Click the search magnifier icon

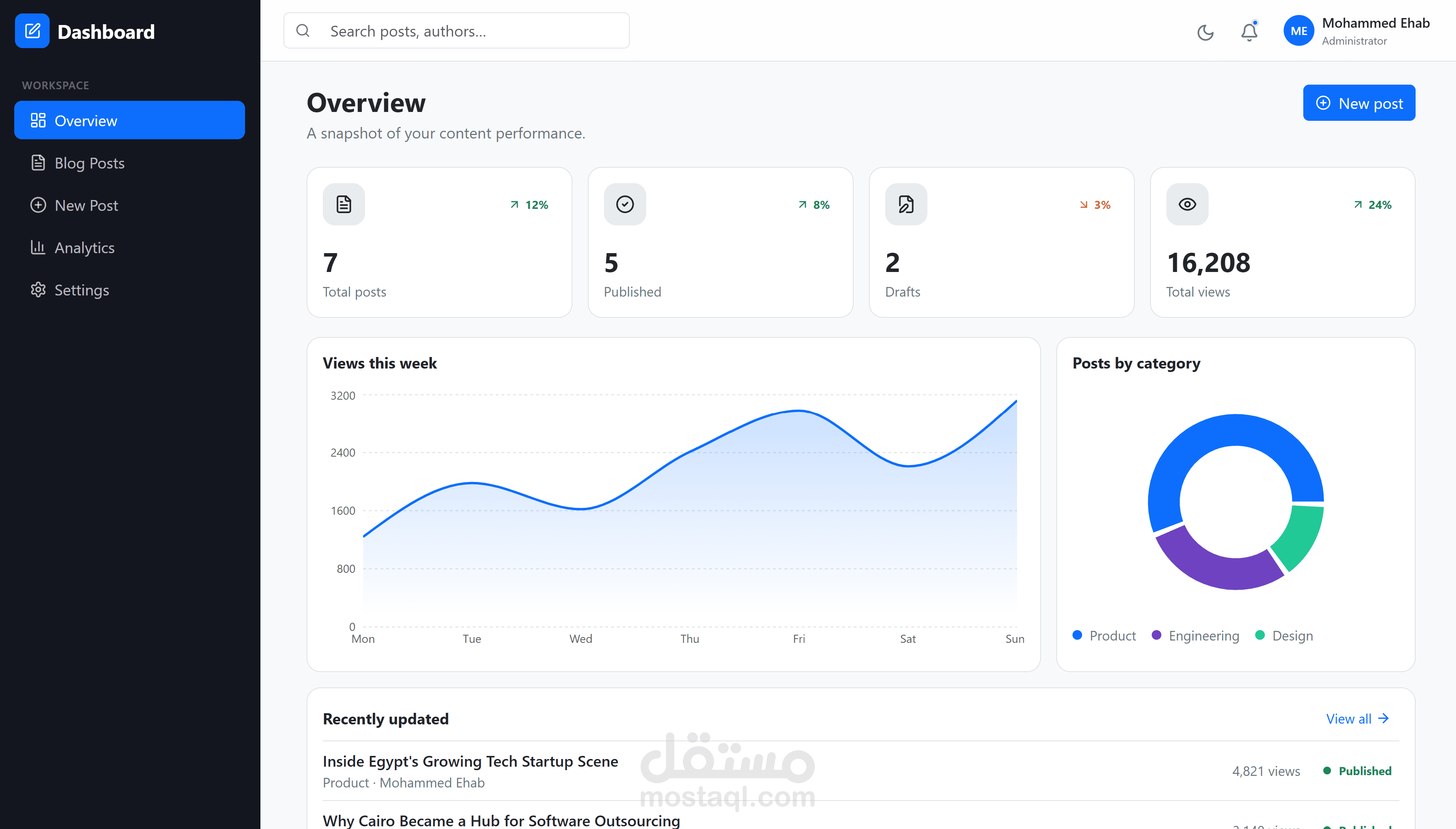click(303, 30)
